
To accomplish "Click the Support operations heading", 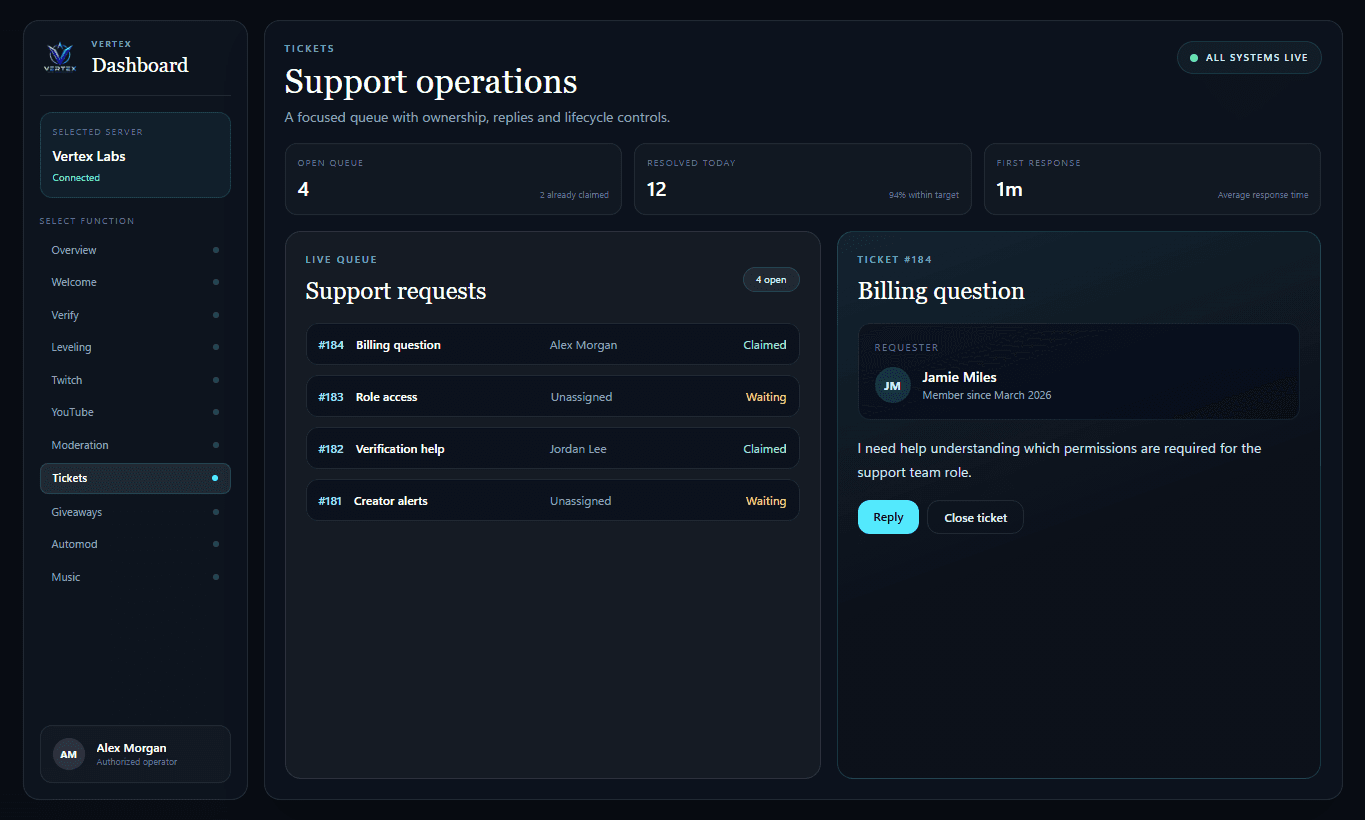I will coord(431,82).
